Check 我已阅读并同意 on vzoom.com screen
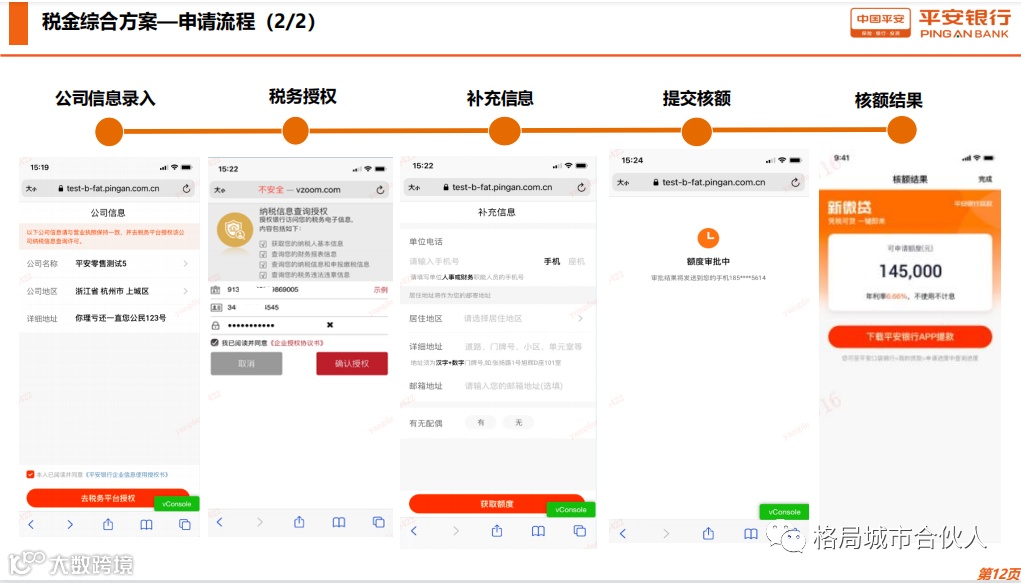The image size is (1021, 583). (x=214, y=343)
